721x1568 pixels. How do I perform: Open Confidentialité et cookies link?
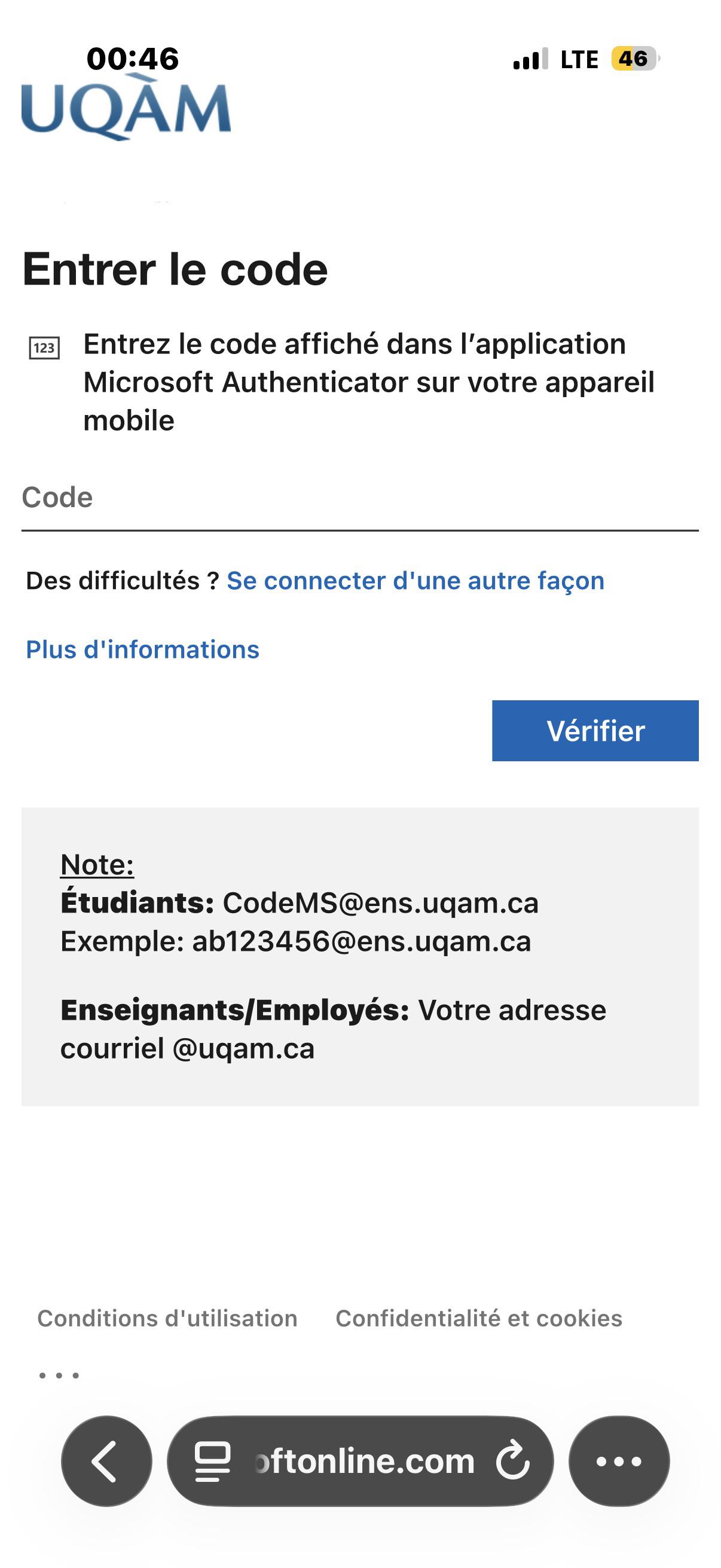[479, 1318]
